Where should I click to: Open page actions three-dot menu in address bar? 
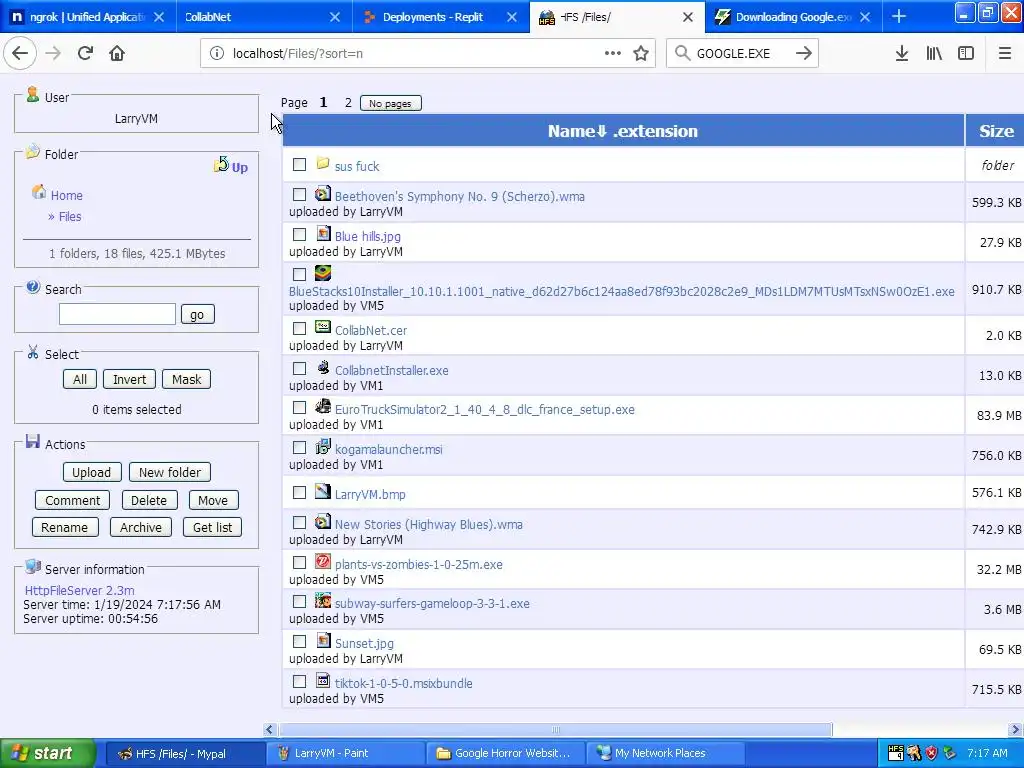[612, 53]
